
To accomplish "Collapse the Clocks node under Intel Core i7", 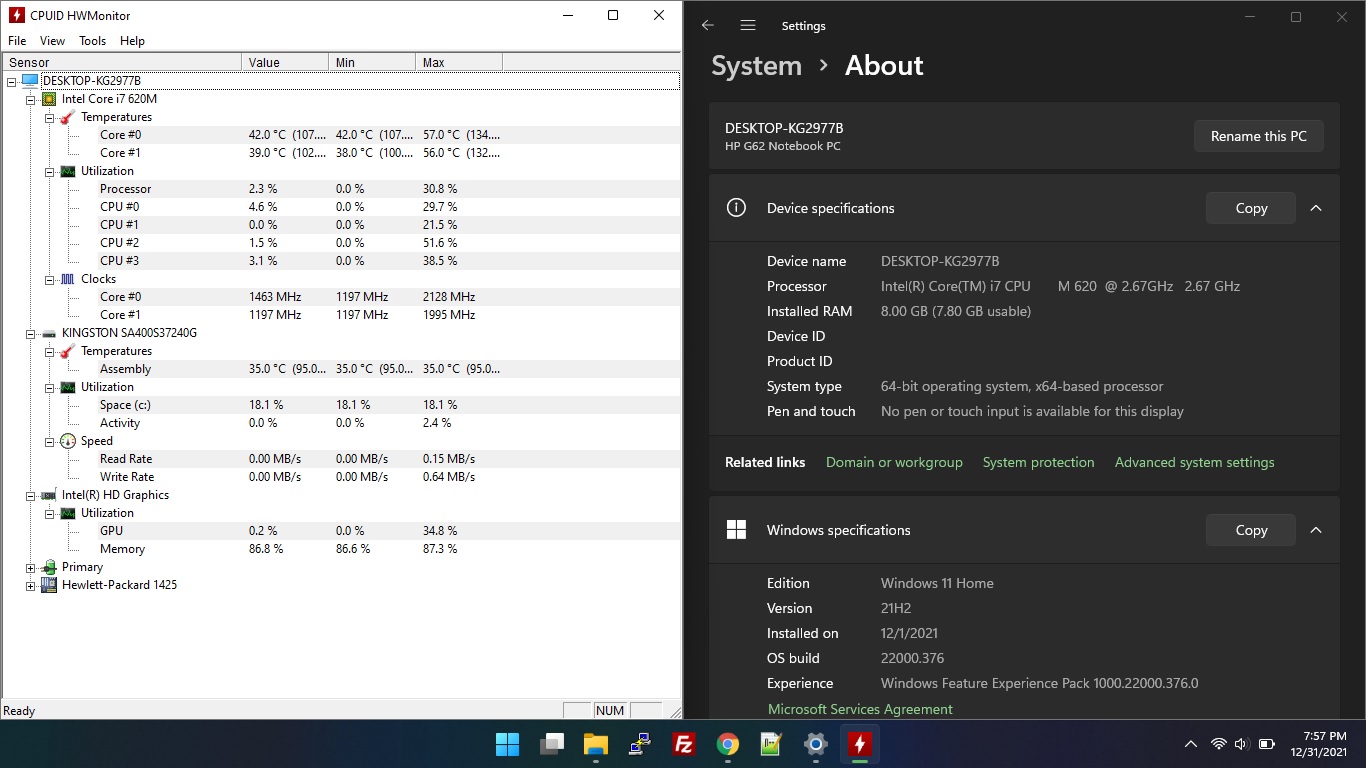I will (49, 280).
